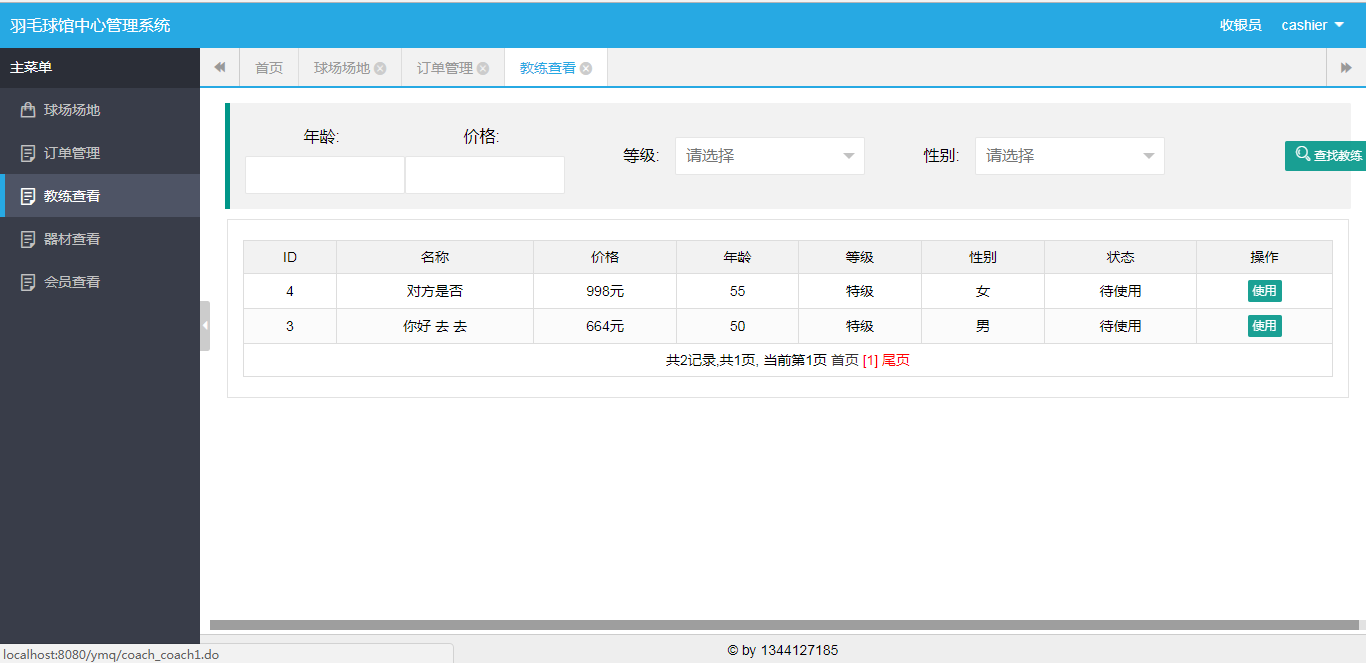The height and width of the screenshot is (663, 1366).
Task: Click 使用 button for coach 你好 去 去
Action: tap(1265, 326)
